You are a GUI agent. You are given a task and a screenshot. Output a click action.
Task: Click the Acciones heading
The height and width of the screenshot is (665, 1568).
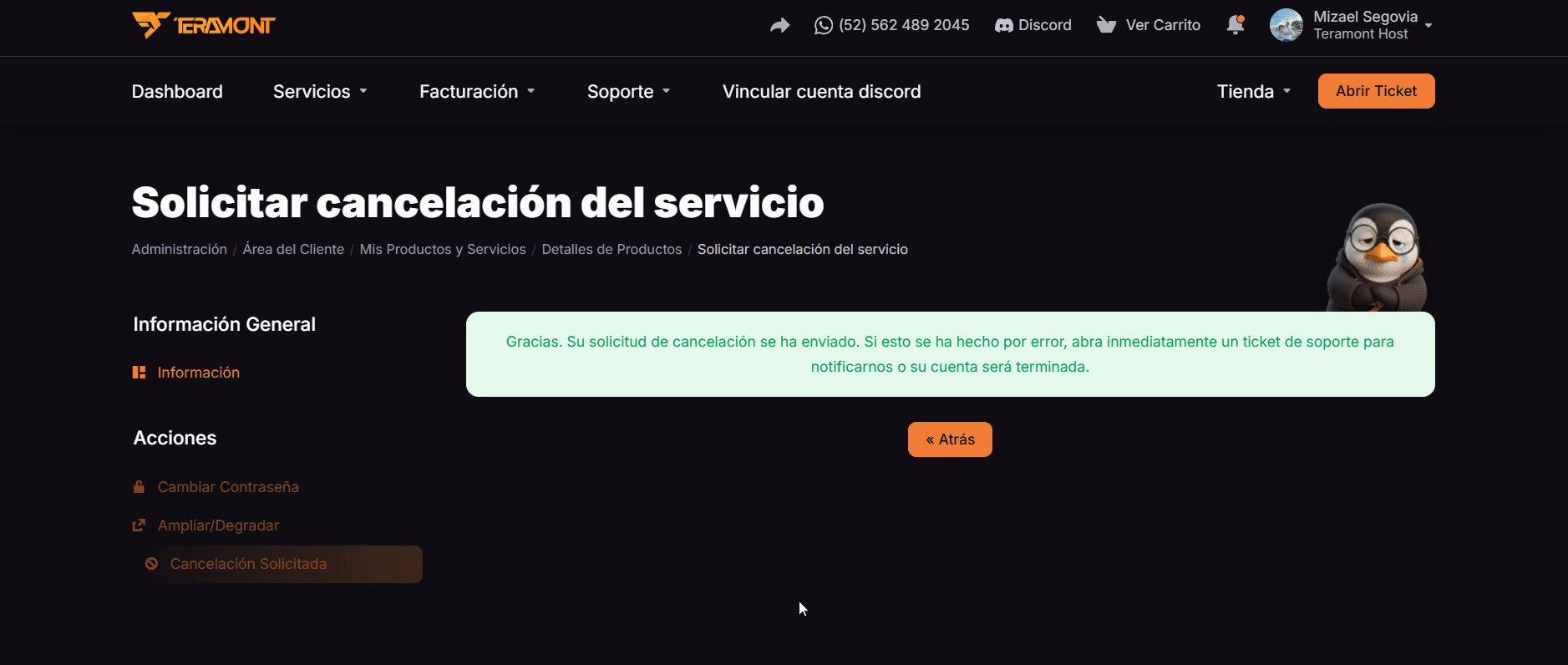175,438
